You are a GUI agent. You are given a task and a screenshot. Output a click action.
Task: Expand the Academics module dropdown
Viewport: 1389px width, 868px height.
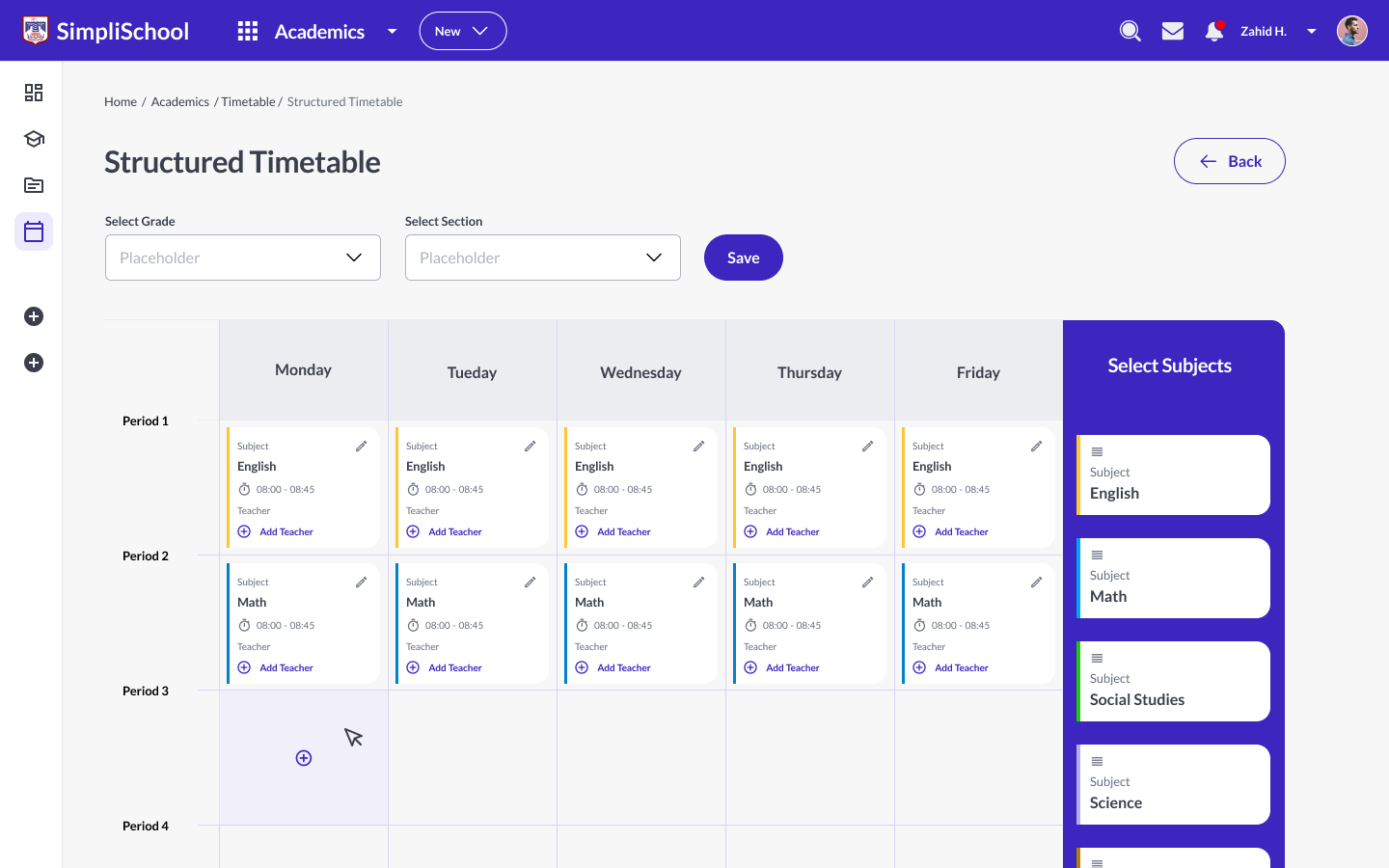point(393,31)
